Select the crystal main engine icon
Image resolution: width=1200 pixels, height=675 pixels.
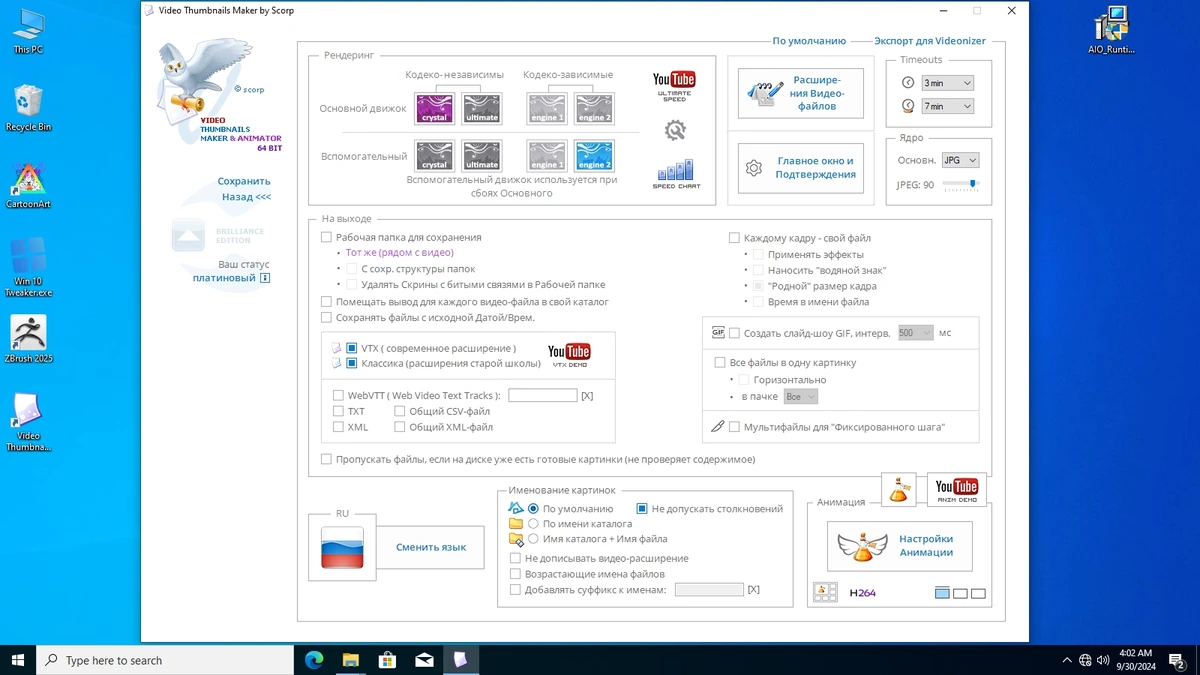(434, 108)
